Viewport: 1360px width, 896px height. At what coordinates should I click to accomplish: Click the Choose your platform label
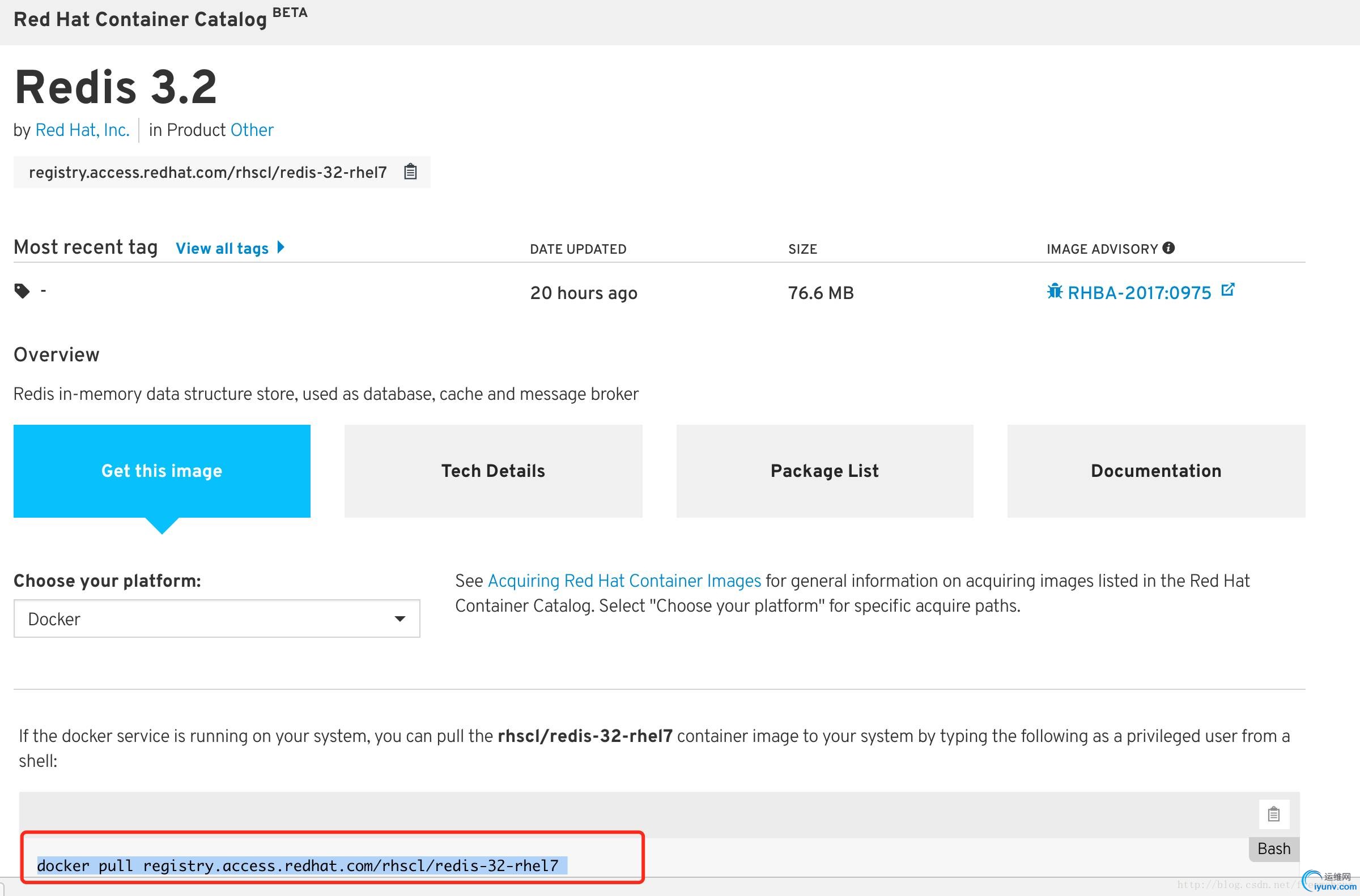tap(108, 581)
